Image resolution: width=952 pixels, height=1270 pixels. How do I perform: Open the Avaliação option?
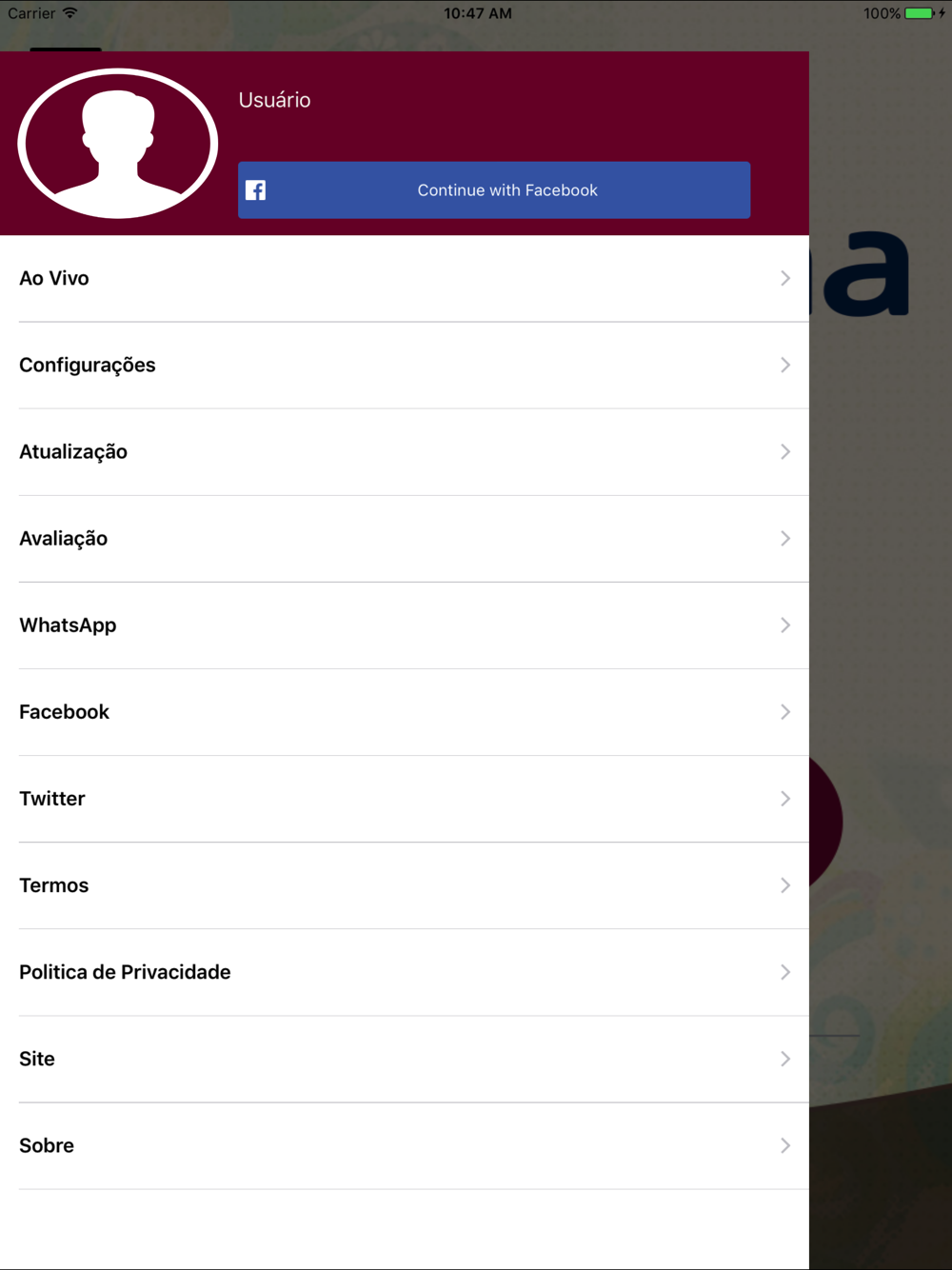coord(405,539)
